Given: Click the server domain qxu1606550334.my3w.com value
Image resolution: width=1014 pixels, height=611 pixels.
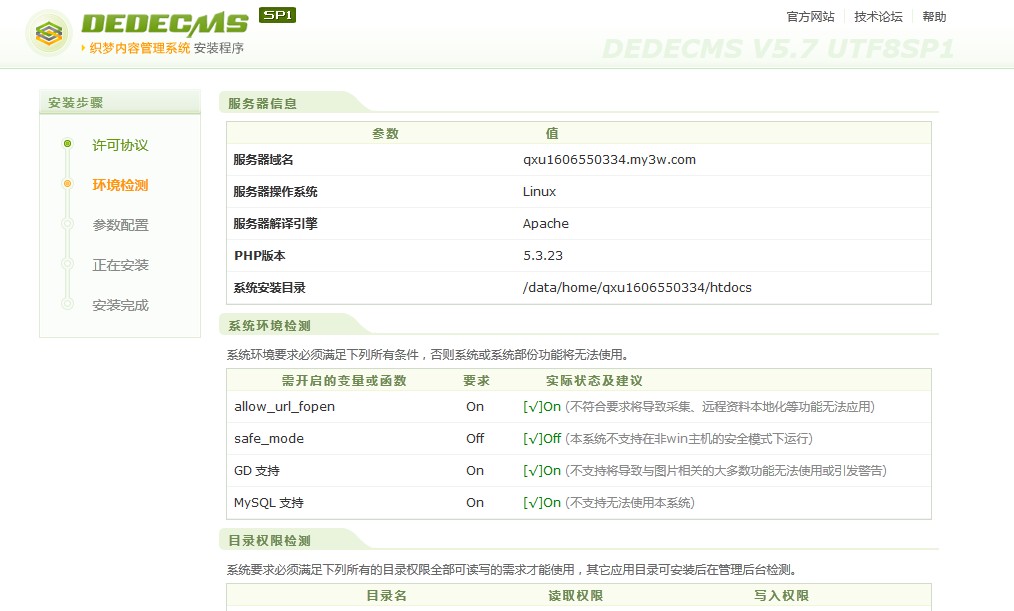Looking at the screenshot, I should [609, 160].
